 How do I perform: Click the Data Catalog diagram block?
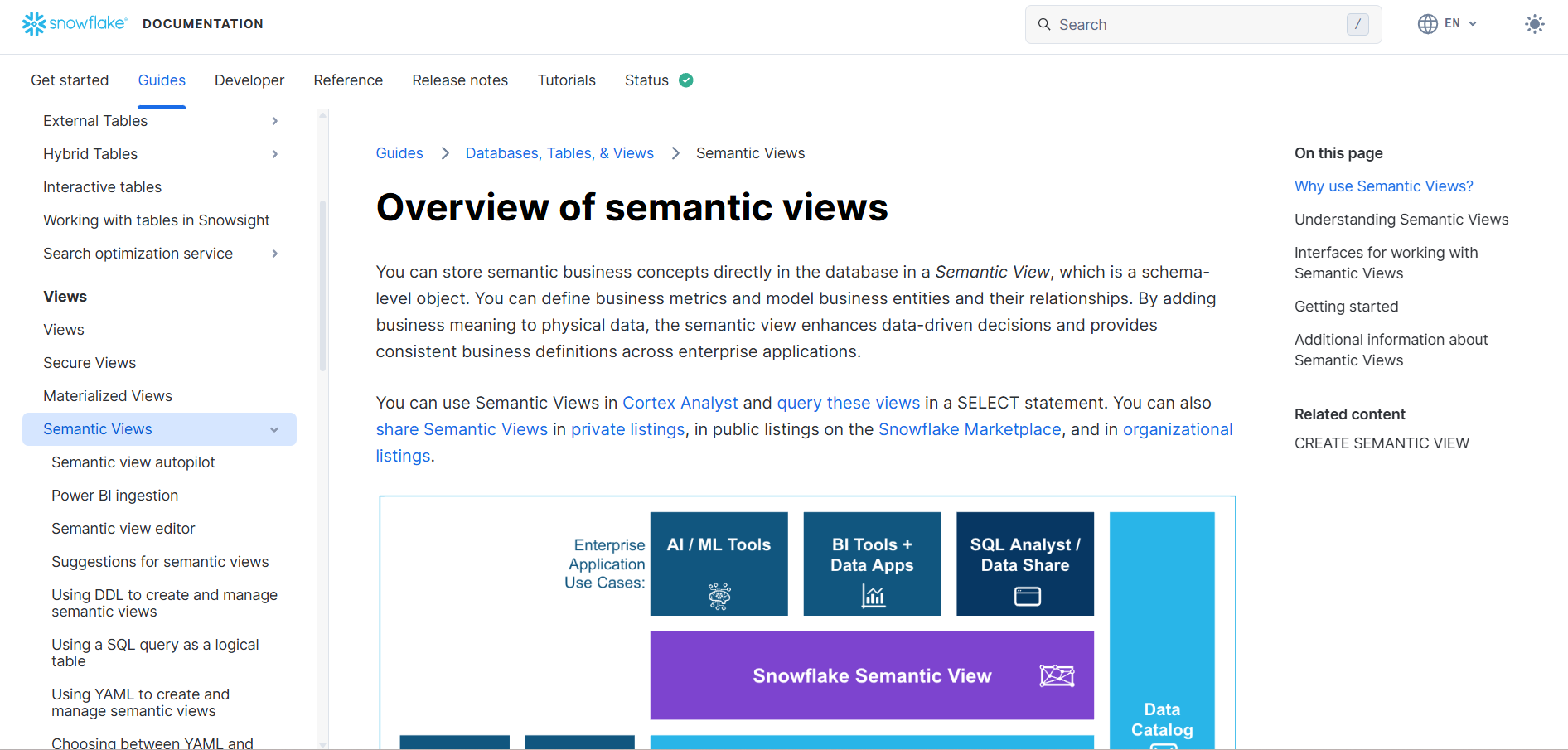click(x=1162, y=631)
